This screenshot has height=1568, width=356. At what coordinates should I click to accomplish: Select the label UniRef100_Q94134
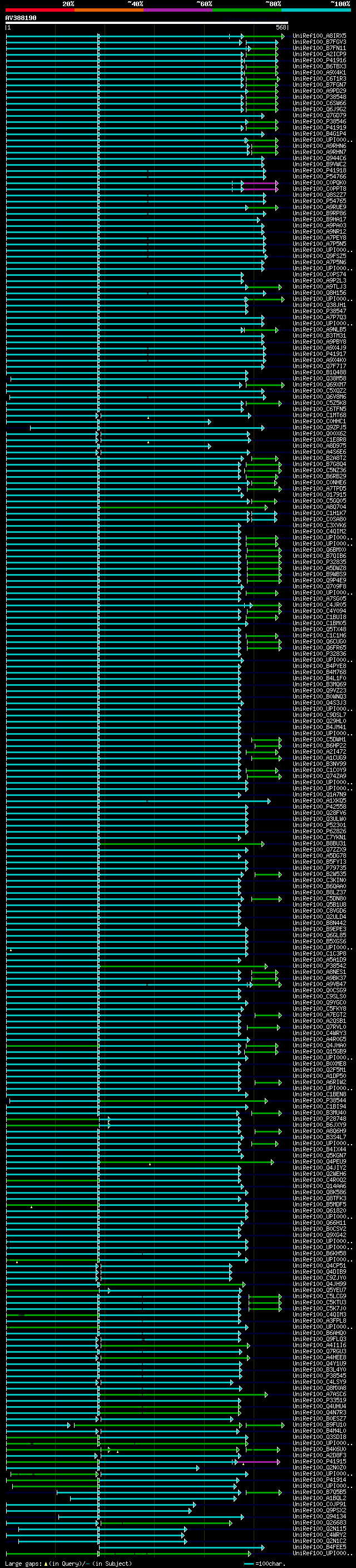pos(319,1516)
